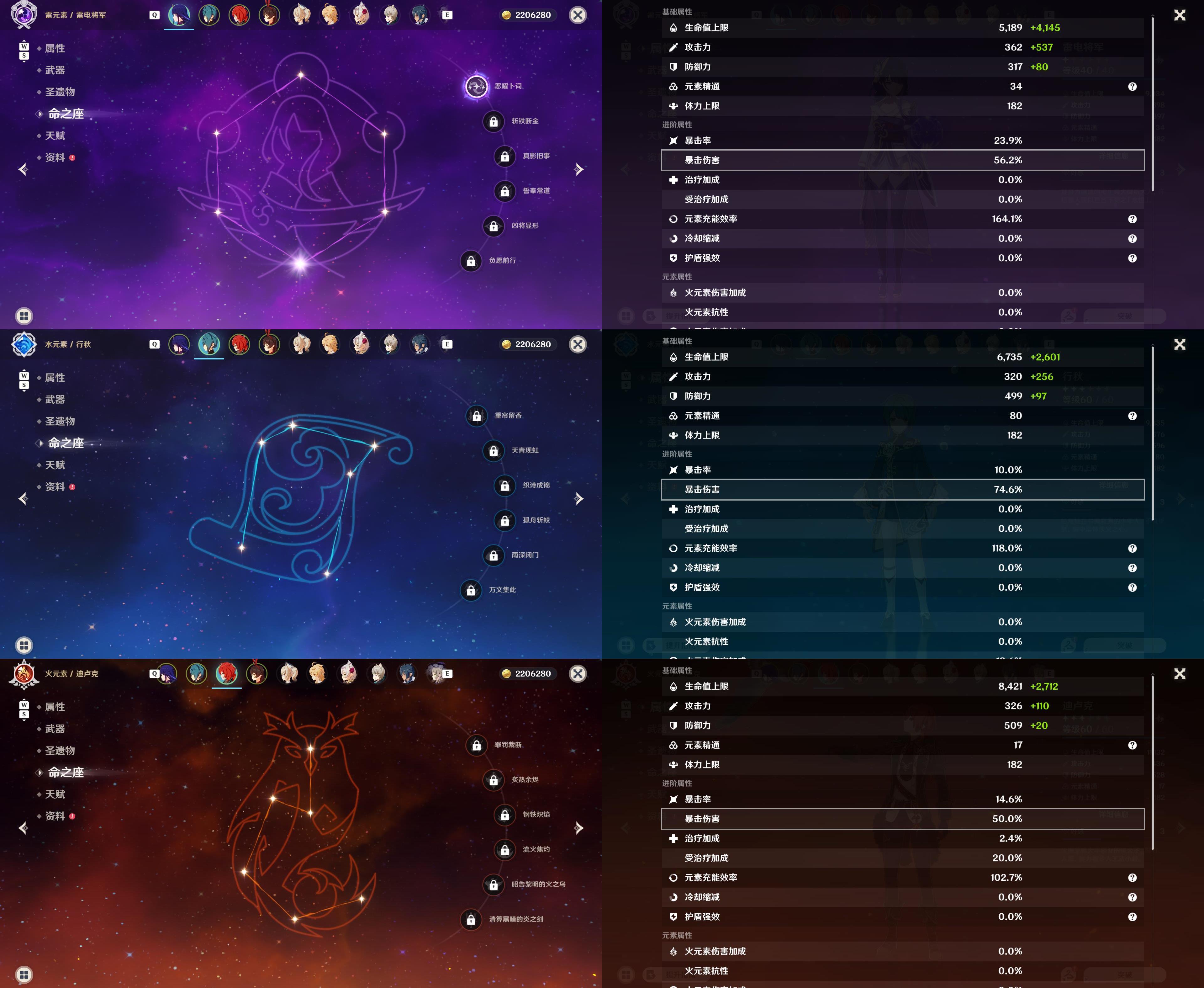
Task: Click scrollbar of 行秋 attribute details panel
Action: click(x=1153, y=433)
